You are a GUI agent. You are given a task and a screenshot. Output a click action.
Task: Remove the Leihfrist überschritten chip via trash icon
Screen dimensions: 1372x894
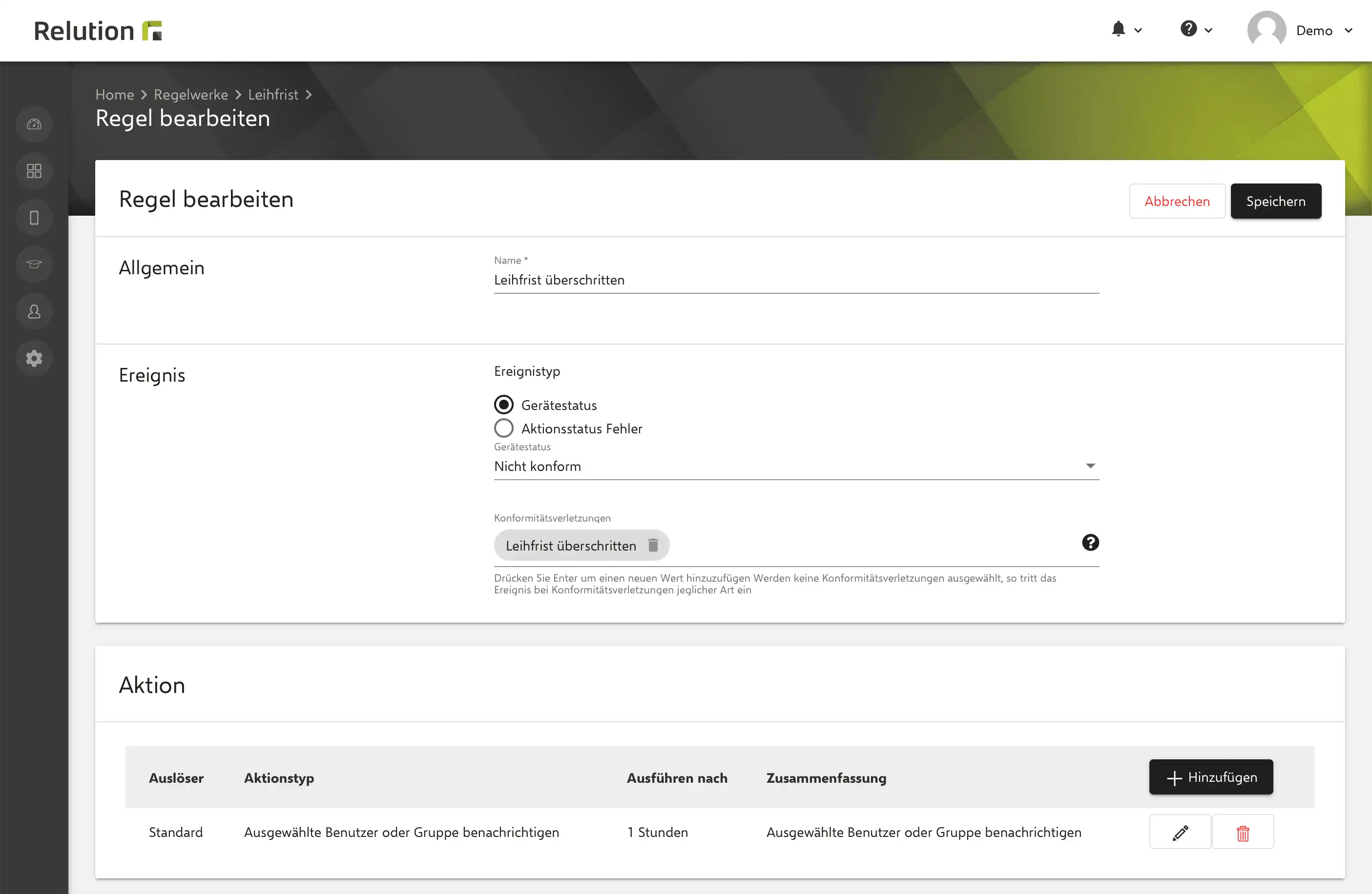tap(653, 545)
